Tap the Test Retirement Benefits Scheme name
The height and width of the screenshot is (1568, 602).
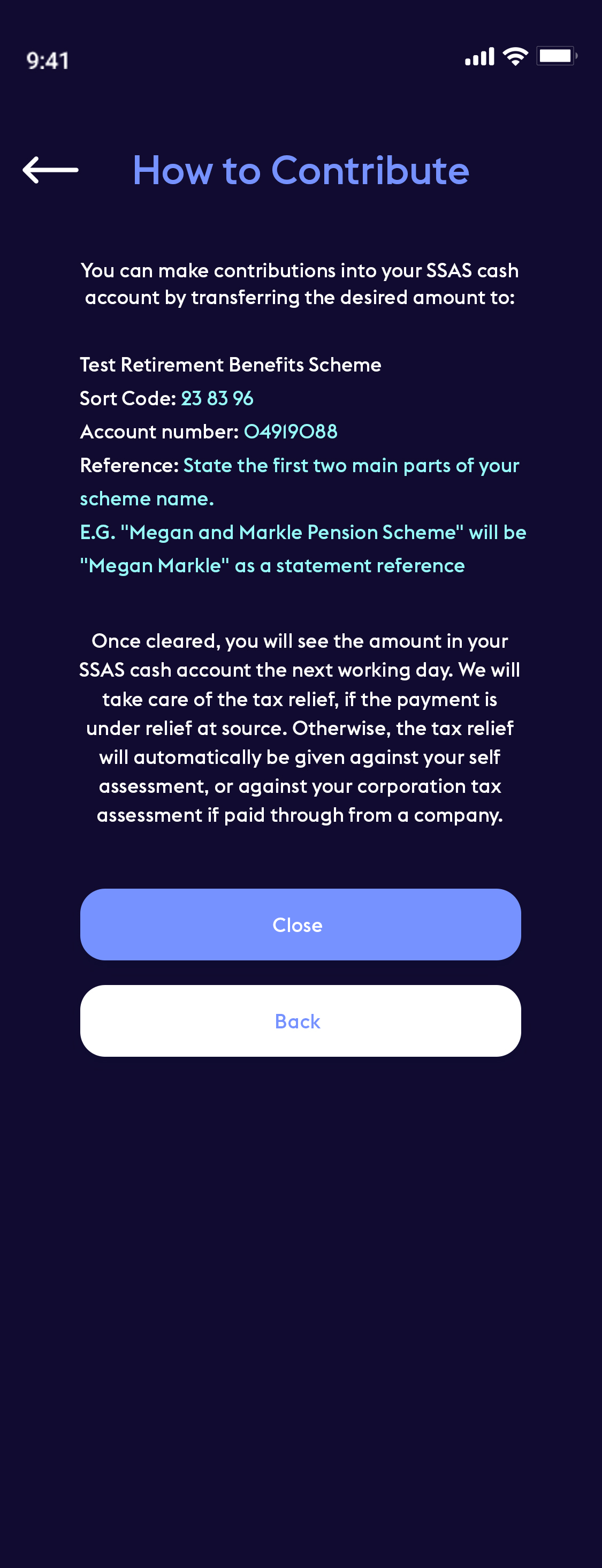[231, 365]
